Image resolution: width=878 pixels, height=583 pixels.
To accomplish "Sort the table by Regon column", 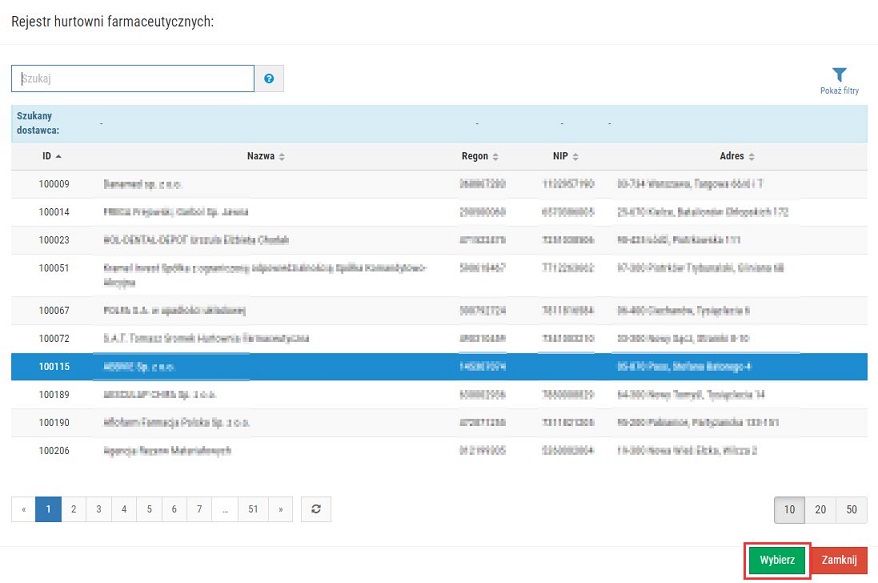I will [480, 156].
